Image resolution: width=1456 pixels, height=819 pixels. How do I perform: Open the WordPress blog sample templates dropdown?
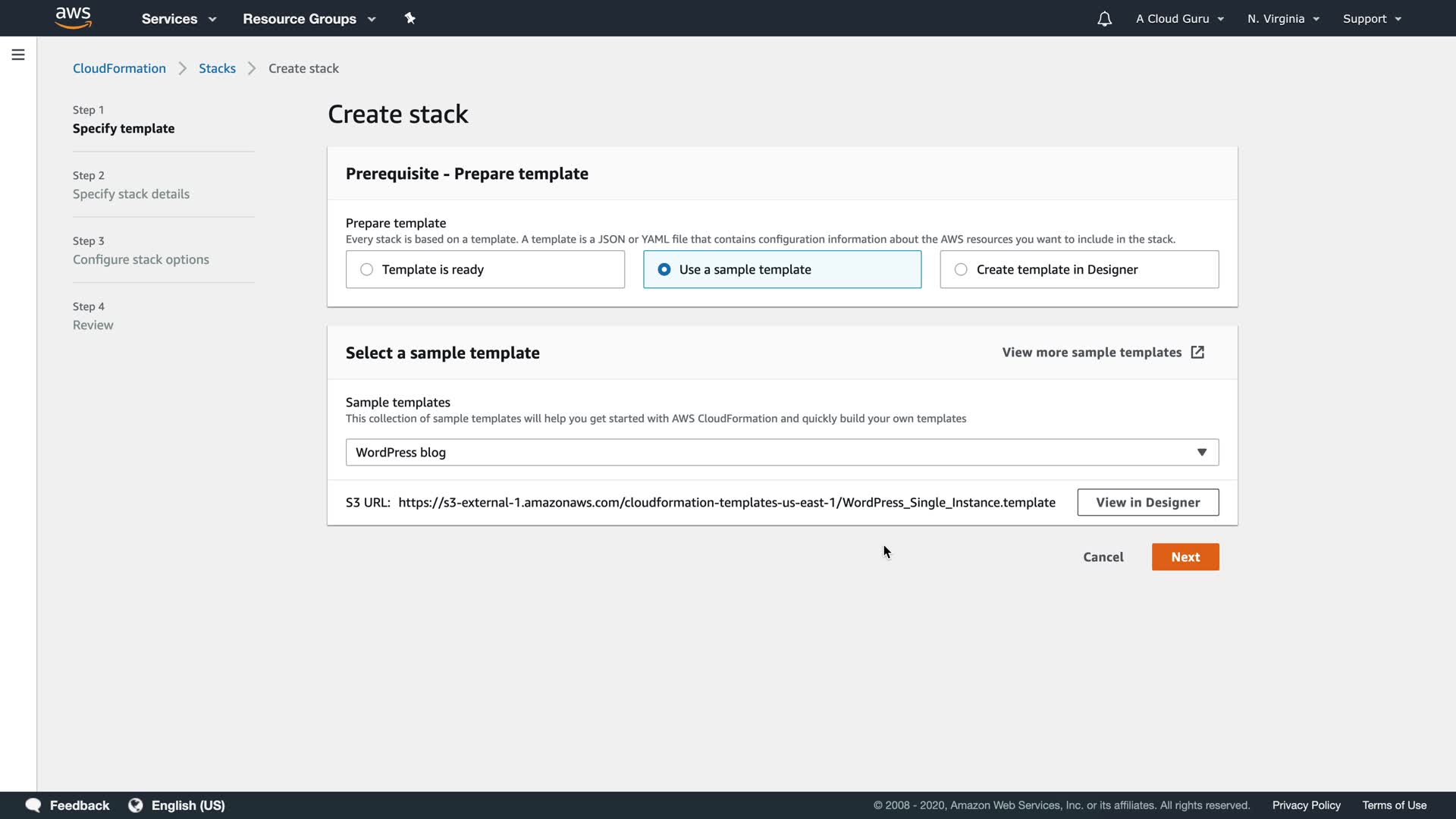pyautogui.click(x=782, y=453)
